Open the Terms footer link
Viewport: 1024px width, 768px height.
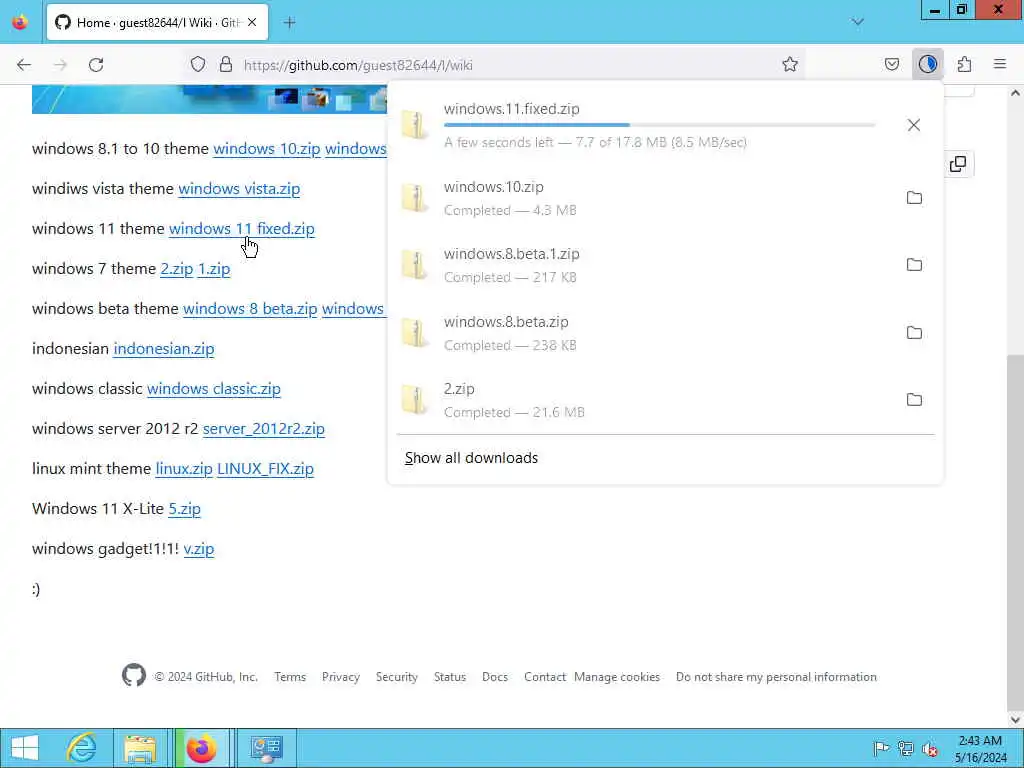[290, 677]
